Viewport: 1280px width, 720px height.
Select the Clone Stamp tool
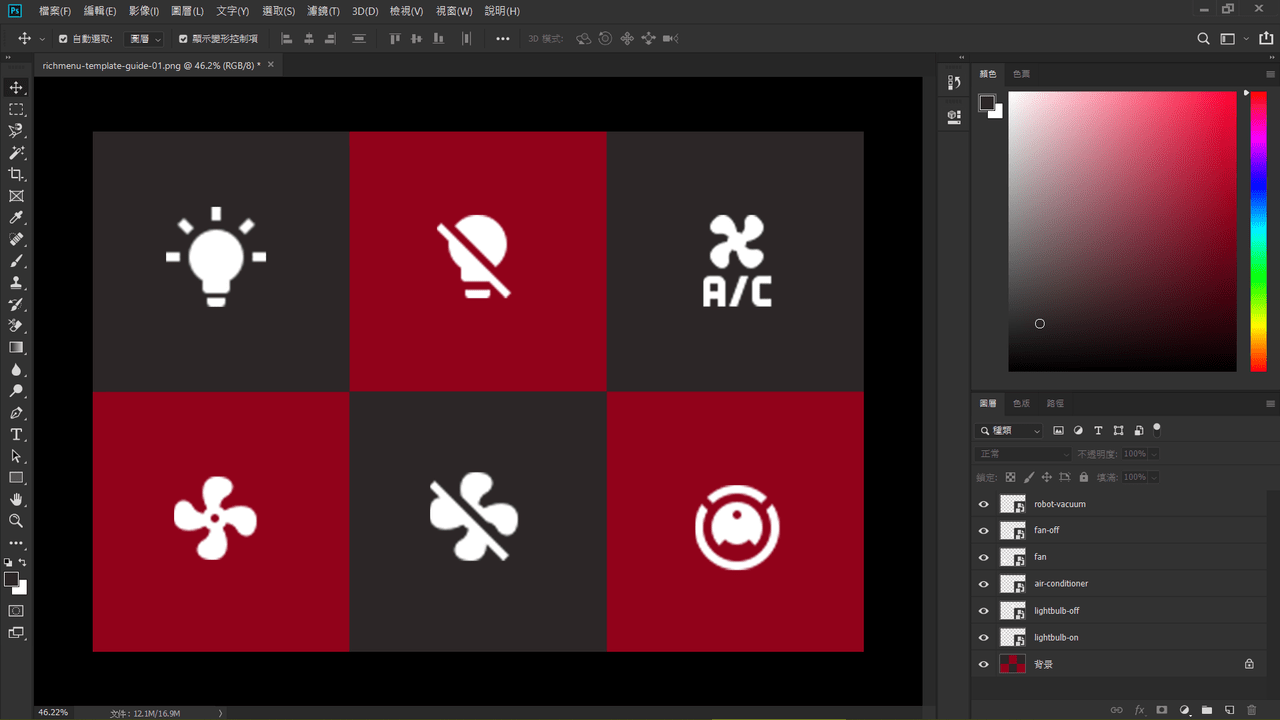pyautogui.click(x=16, y=283)
